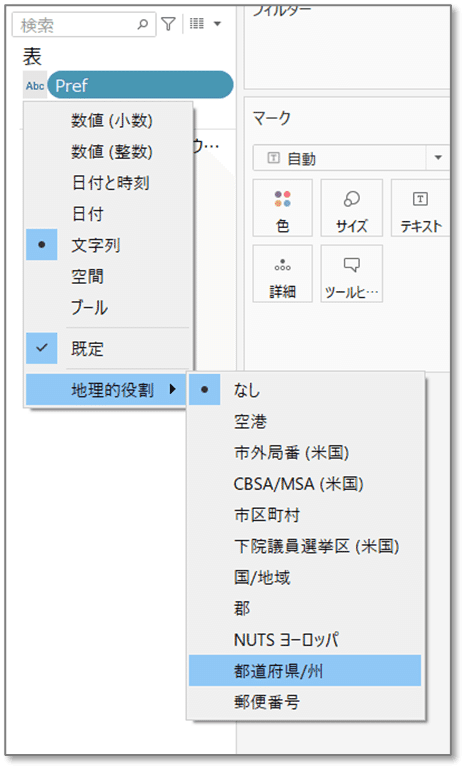This screenshot has height=769, width=465.
Task: Choose 日付と時刻 data type
Action: point(108,183)
